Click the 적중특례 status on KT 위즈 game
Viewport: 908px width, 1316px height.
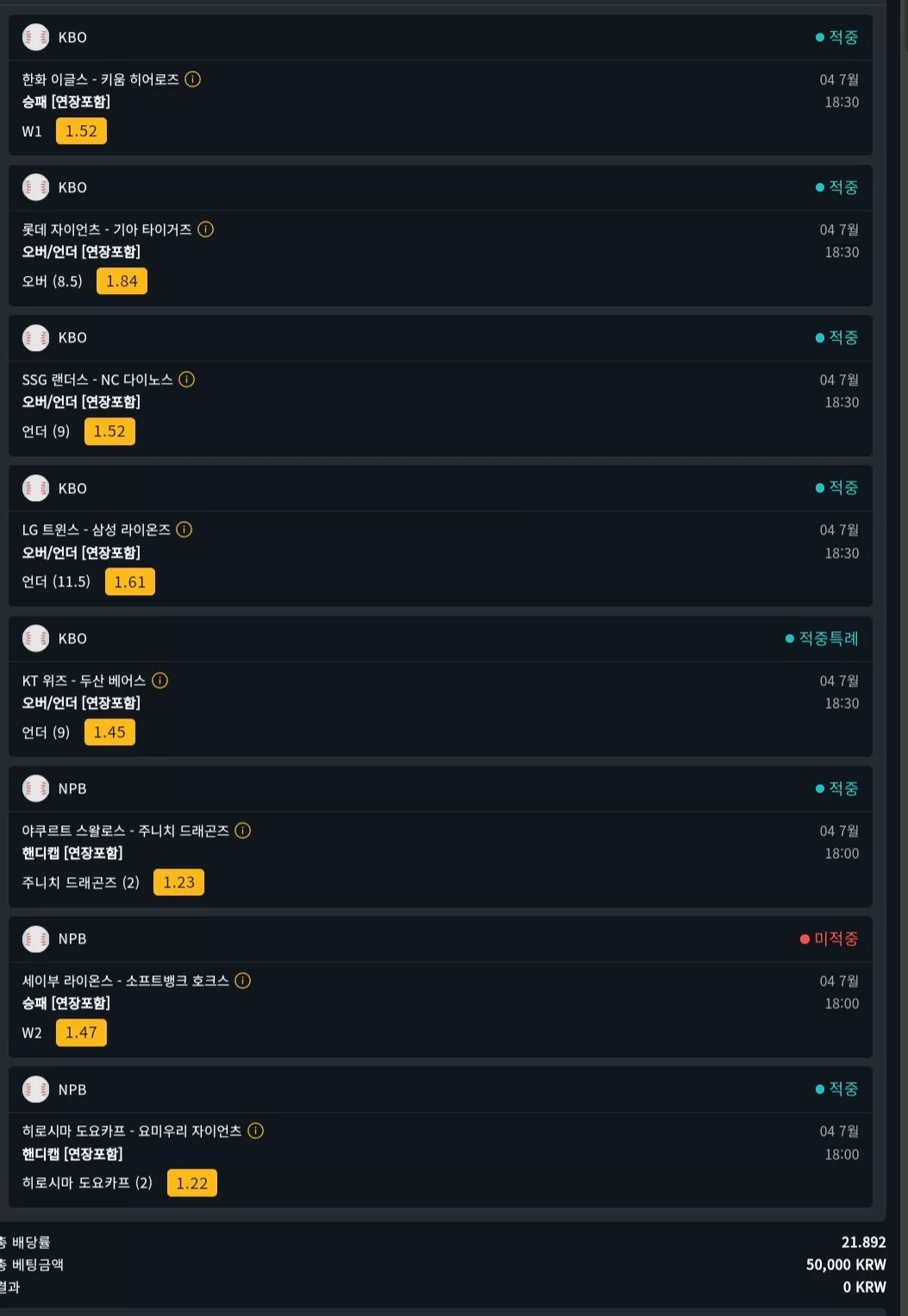(x=822, y=638)
